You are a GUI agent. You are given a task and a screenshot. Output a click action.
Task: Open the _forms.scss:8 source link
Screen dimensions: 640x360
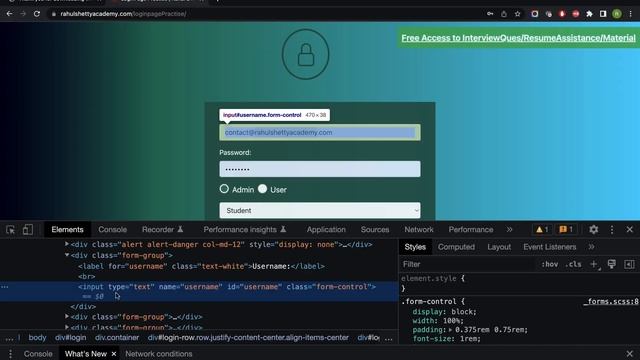pos(611,302)
